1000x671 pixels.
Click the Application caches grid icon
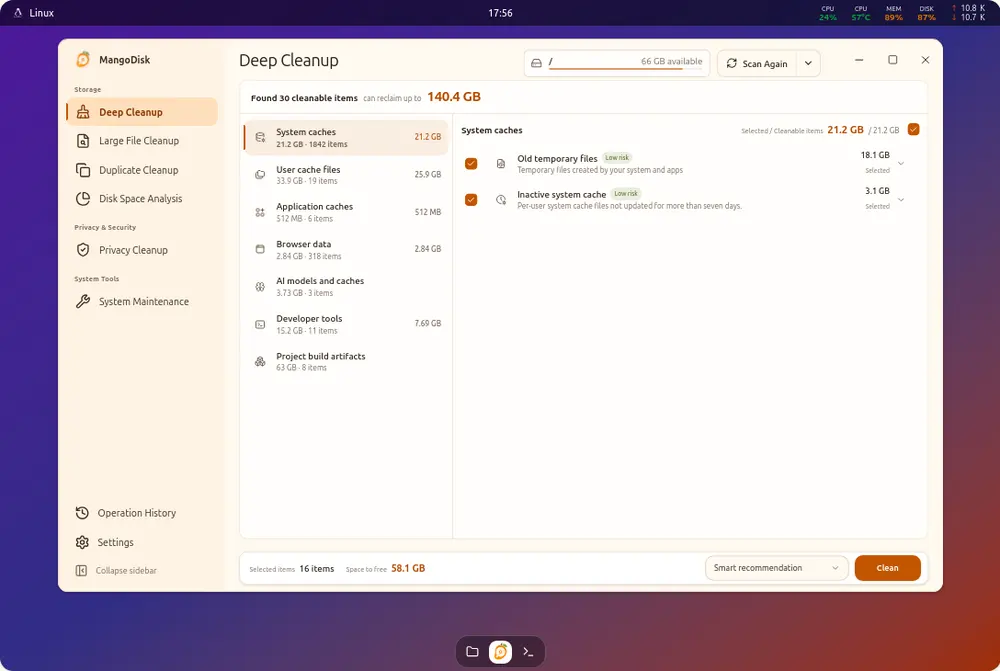coord(260,212)
